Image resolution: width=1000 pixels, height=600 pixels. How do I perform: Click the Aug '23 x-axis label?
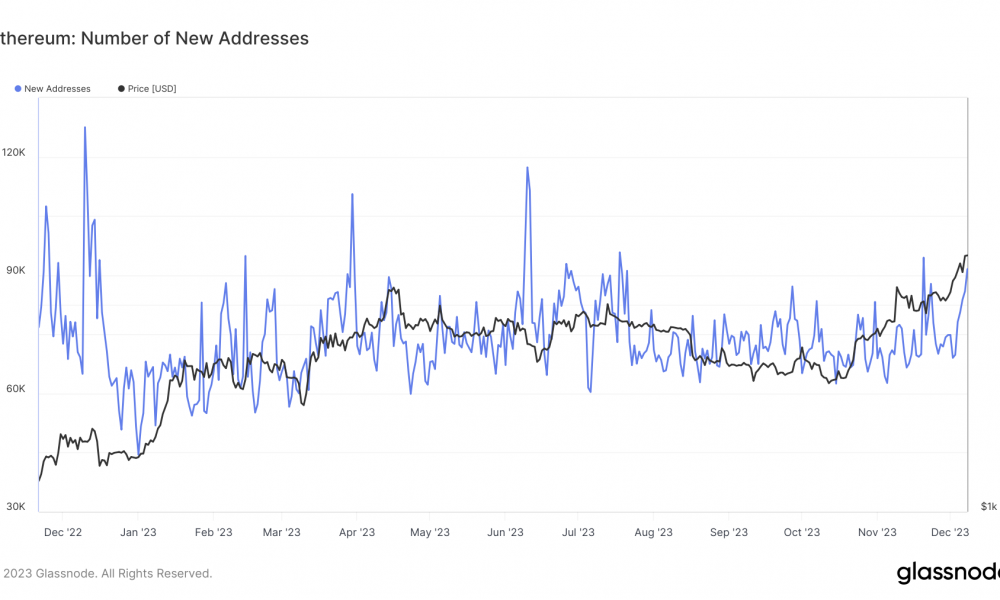pyautogui.click(x=654, y=532)
